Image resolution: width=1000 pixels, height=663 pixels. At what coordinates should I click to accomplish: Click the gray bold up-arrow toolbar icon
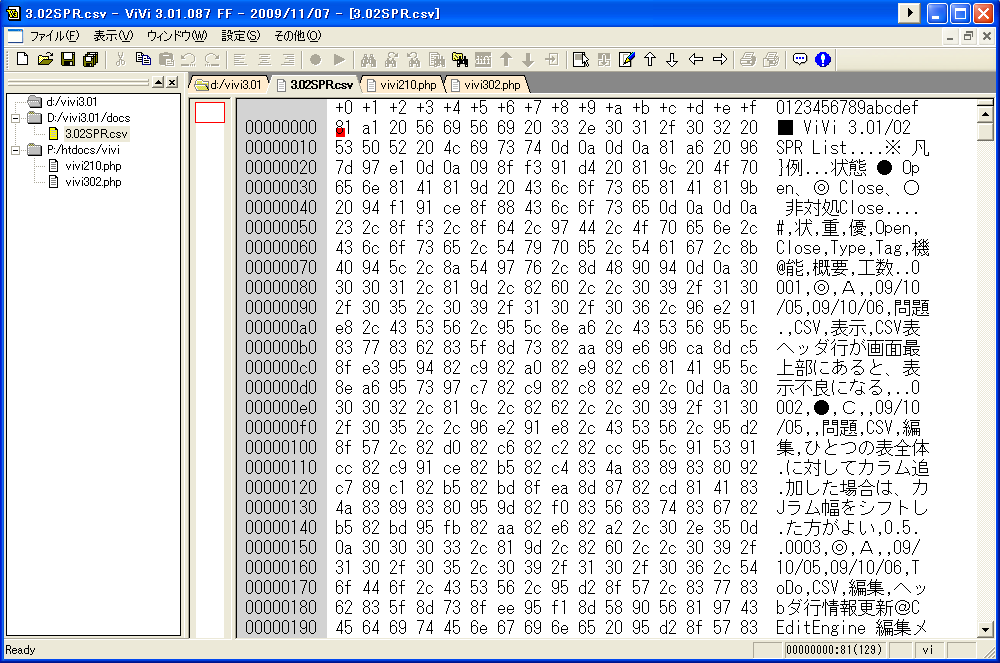point(506,59)
